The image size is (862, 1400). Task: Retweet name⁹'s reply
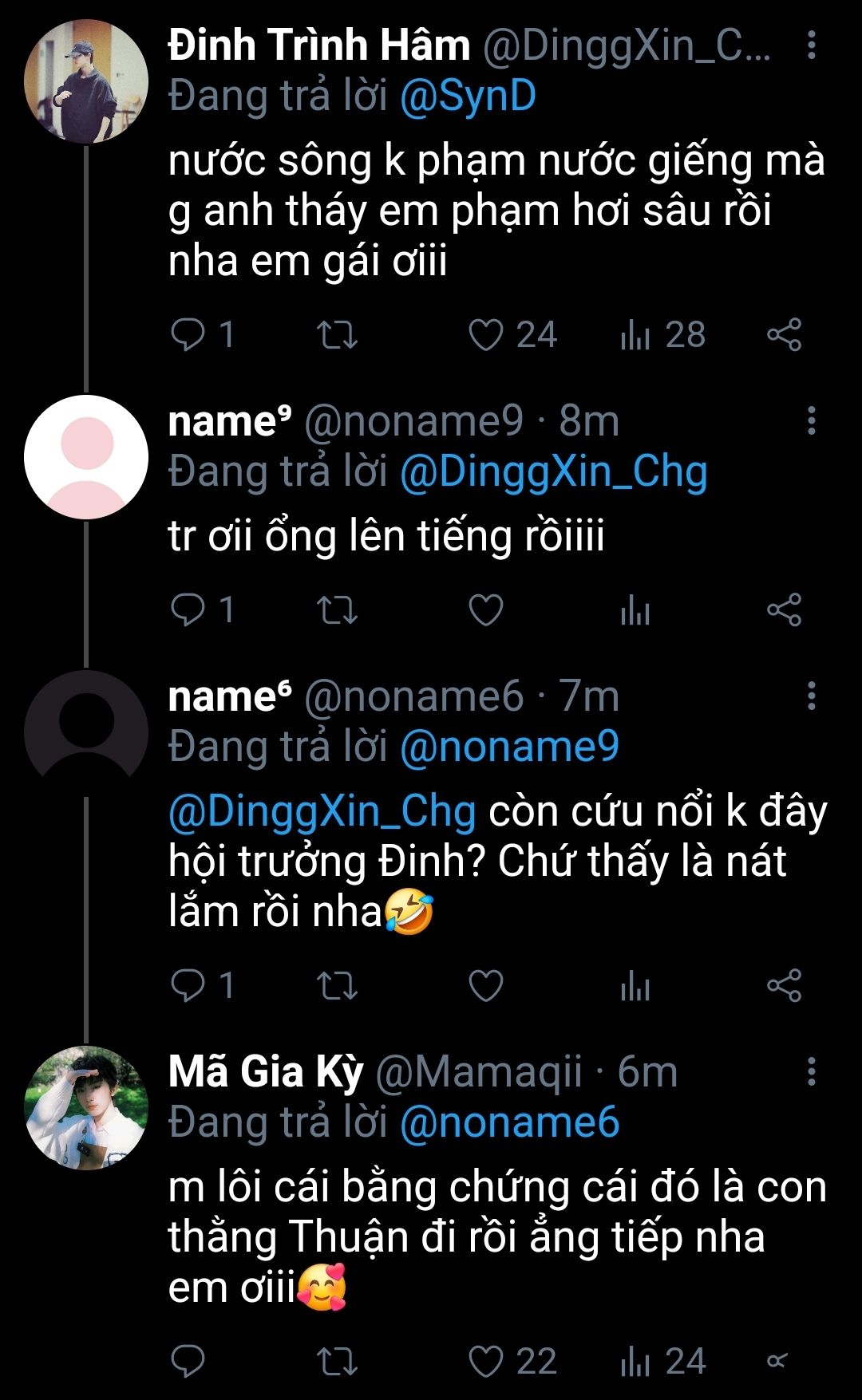click(x=337, y=610)
